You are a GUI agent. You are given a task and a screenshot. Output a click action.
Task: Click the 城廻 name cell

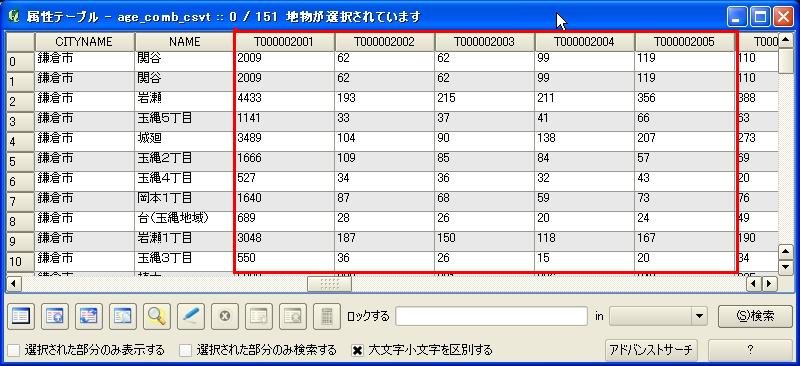(x=184, y=141)
